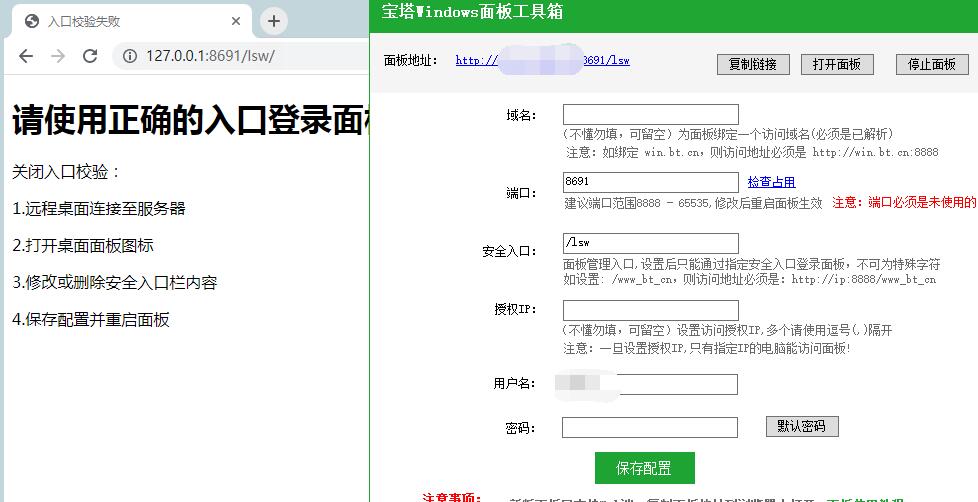
Task: Click the 端口 field containing 8691
Action: coord(651,182)
